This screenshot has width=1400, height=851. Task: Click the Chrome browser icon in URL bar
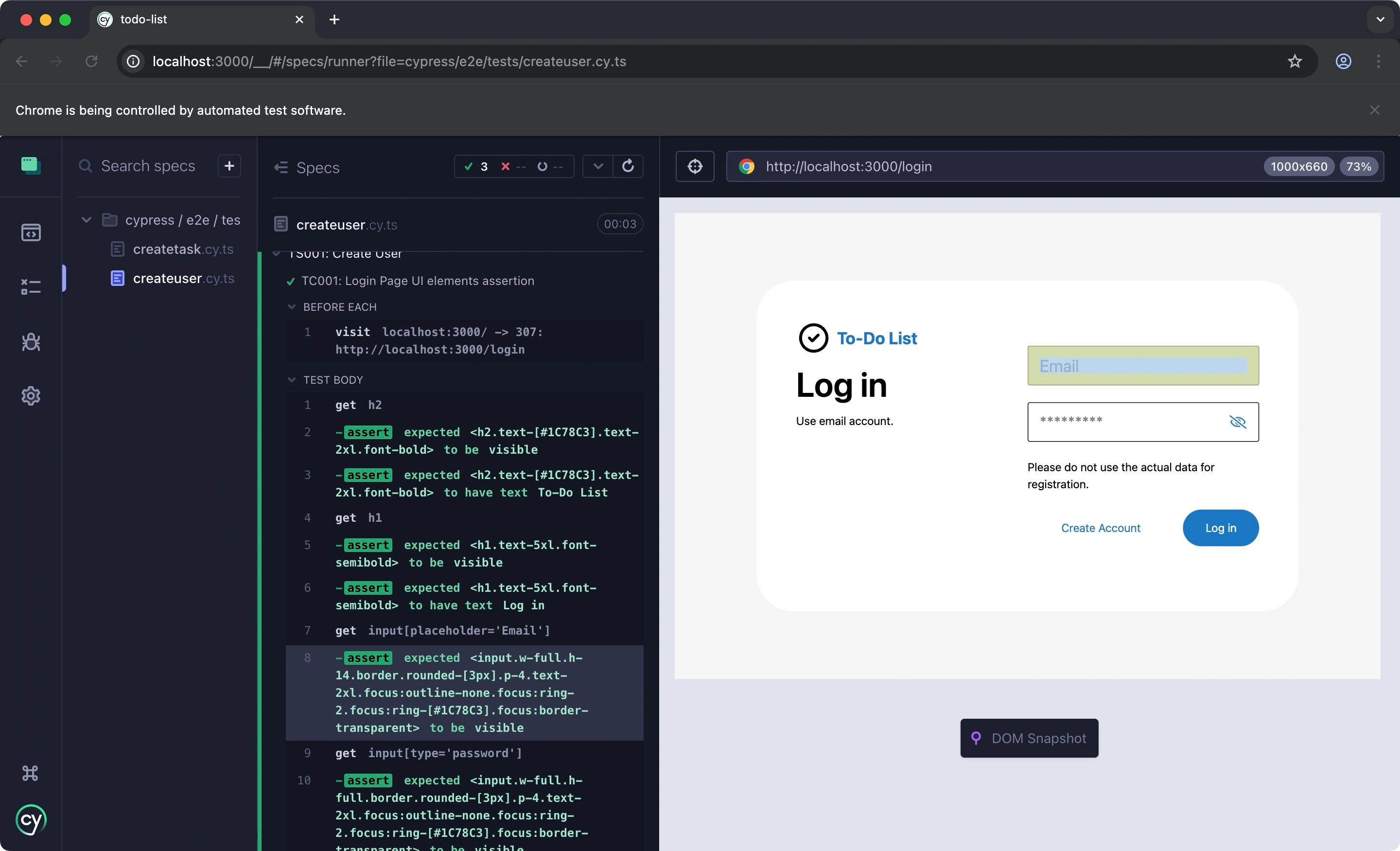[x=747, y=167]
